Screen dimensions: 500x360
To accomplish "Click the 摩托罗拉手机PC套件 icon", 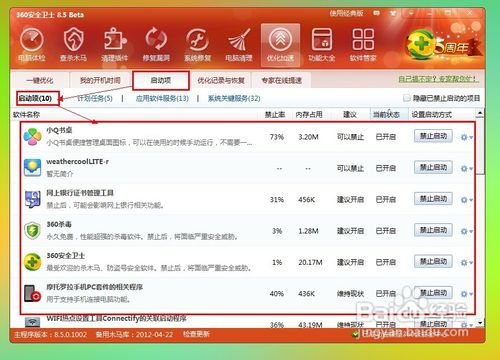I will coord(32,293).
